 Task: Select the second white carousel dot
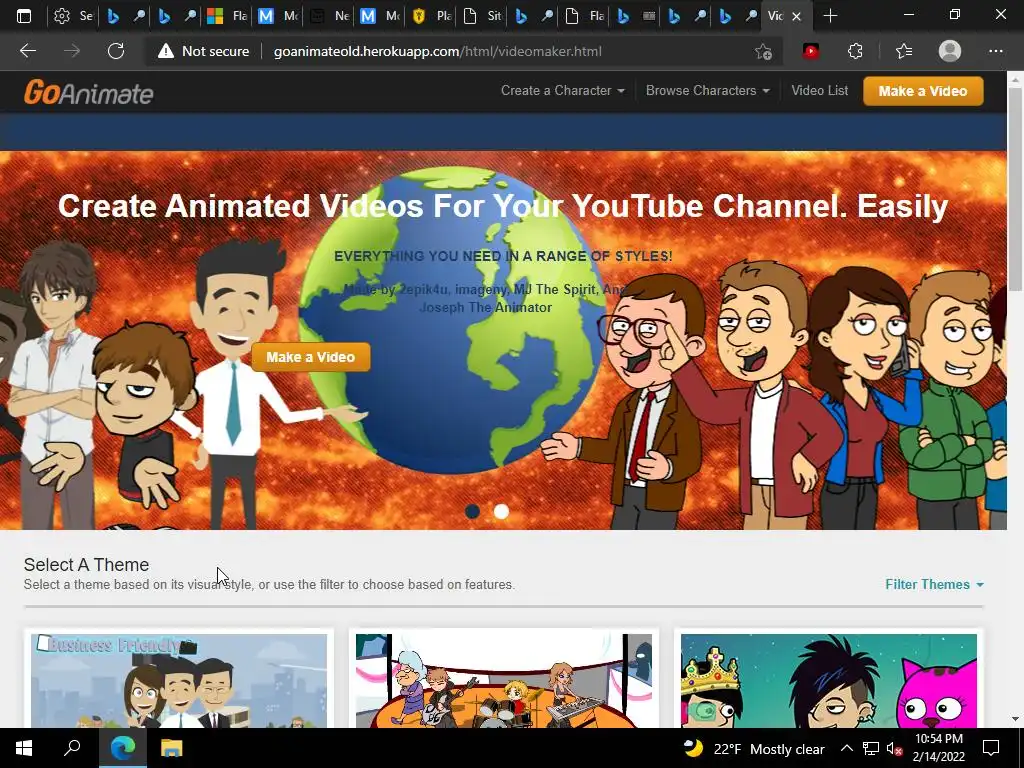pyautogui.click(x=501, y=511)
